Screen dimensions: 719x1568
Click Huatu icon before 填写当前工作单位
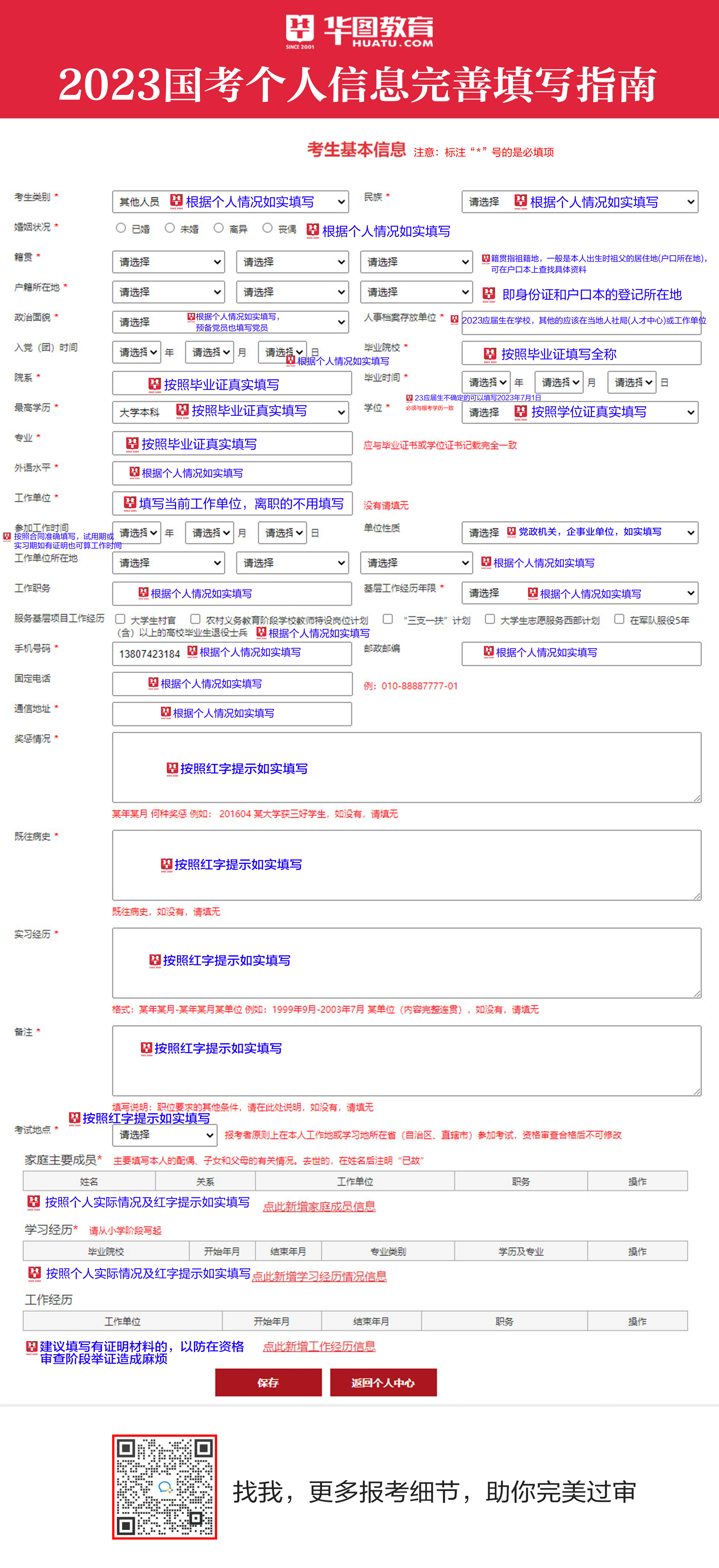pos(130,503)
